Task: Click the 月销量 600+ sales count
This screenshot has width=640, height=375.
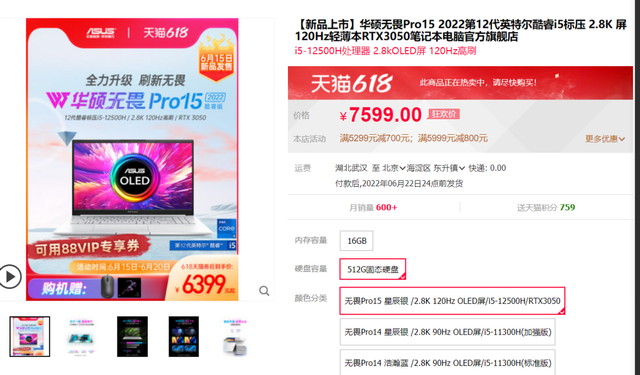Action: [x=373, y=207]
